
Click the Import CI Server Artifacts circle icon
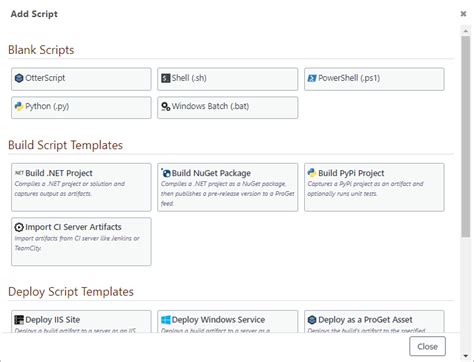click(x=19, y=227)
